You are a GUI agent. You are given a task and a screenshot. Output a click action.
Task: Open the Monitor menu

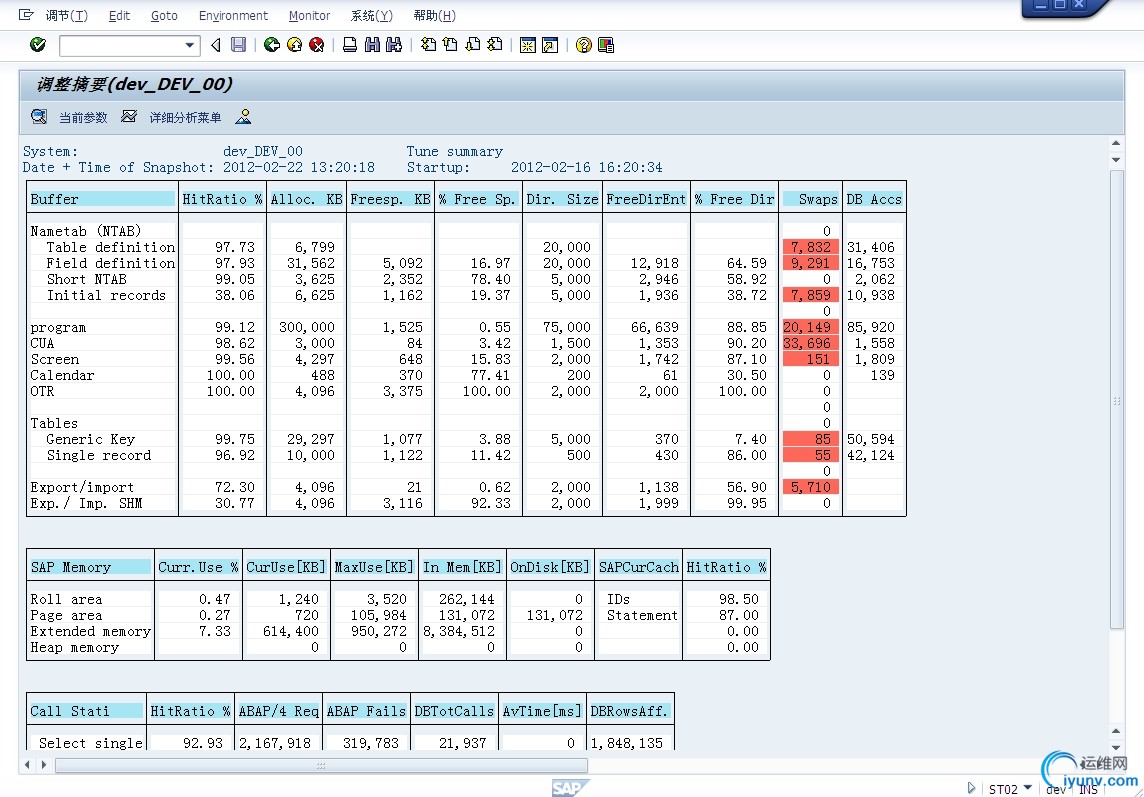309,15
